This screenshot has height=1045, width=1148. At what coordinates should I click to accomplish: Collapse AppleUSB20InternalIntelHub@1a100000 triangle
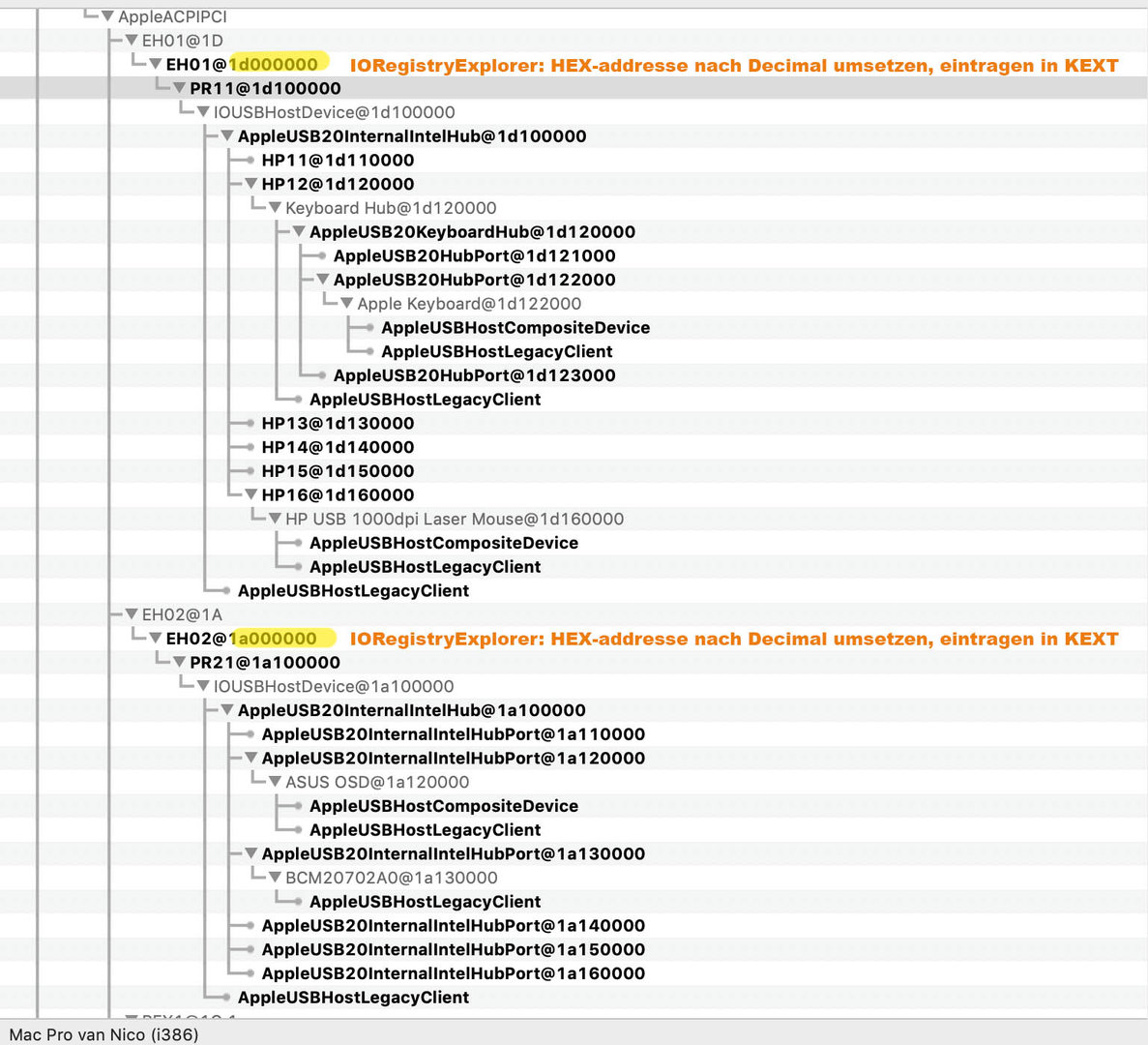pos(227,709)
